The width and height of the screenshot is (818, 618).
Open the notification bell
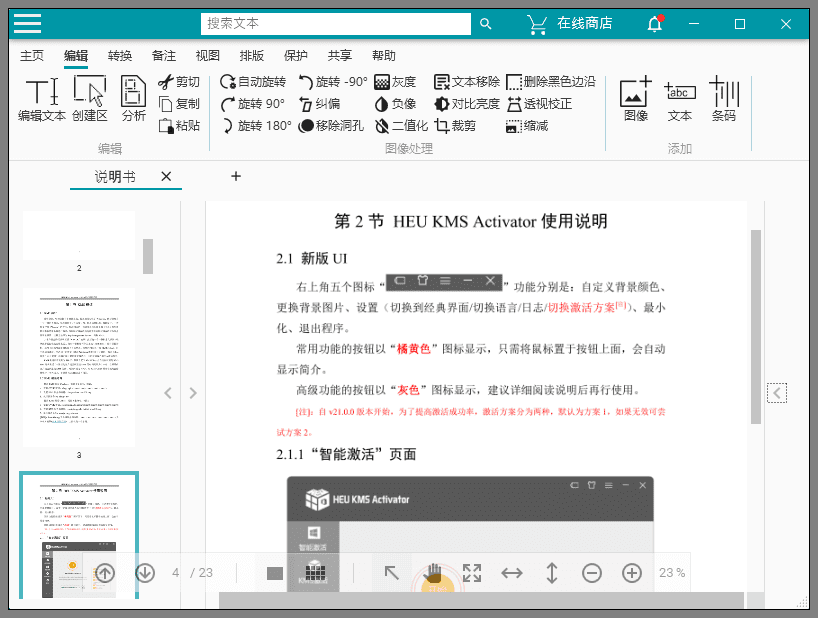pyautogui.click(x=655, y=23)
